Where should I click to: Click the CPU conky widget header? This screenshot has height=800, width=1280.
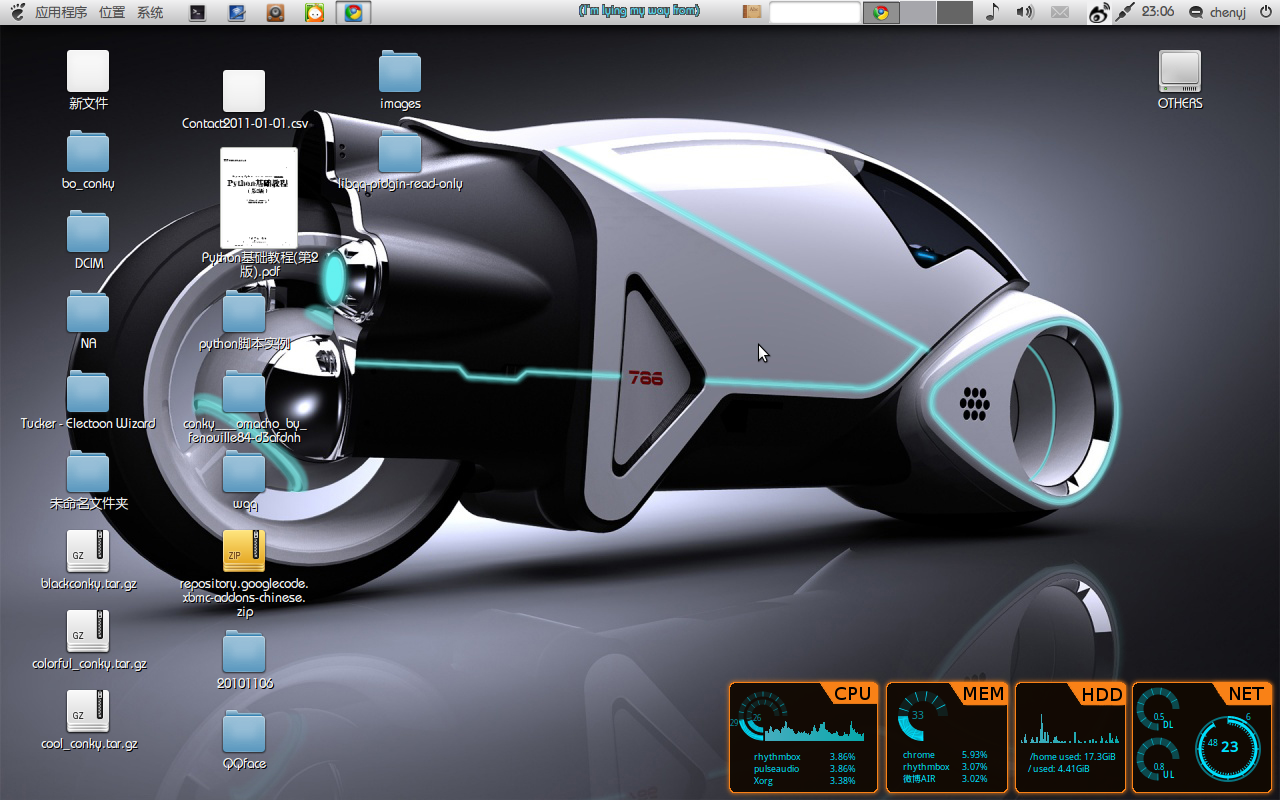[852, 694]
